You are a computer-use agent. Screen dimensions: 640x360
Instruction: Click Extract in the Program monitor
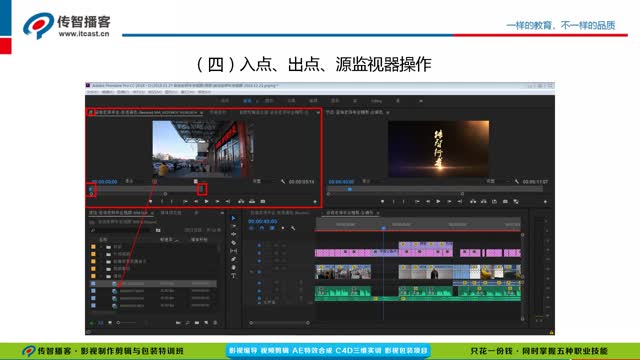click(483, 202)
